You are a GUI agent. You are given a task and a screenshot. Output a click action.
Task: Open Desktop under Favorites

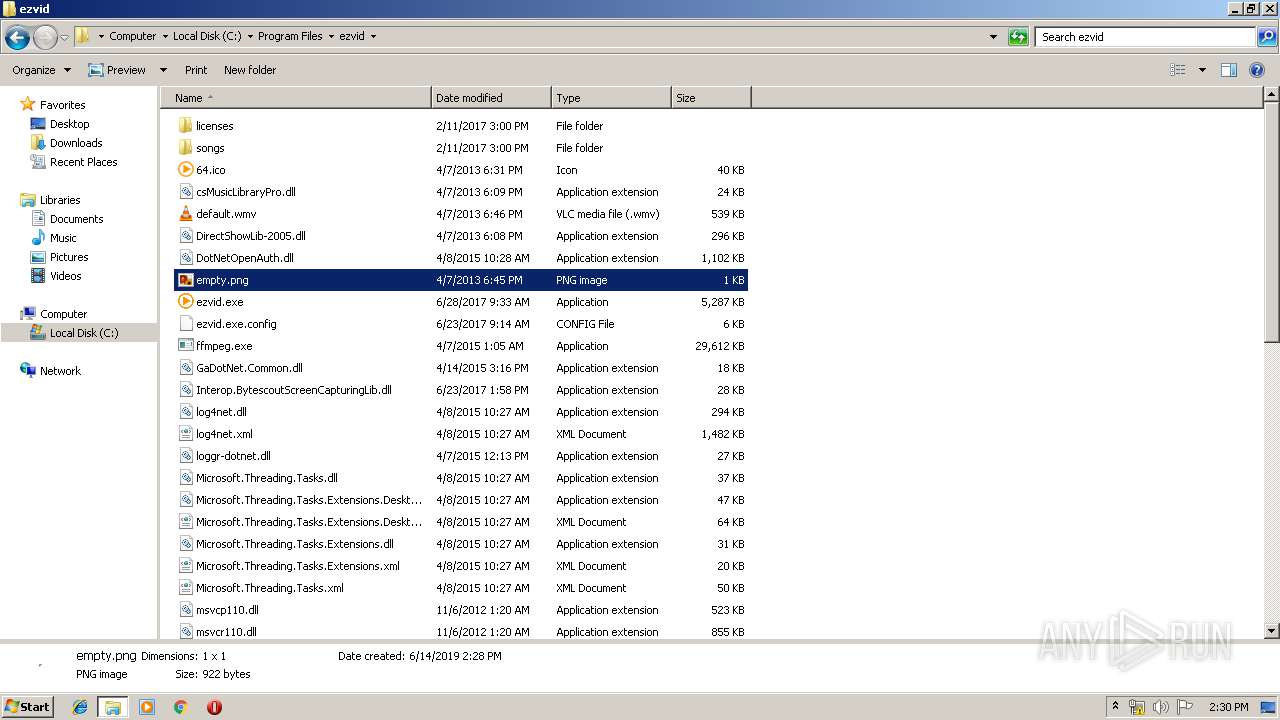(x=69, y=124)
